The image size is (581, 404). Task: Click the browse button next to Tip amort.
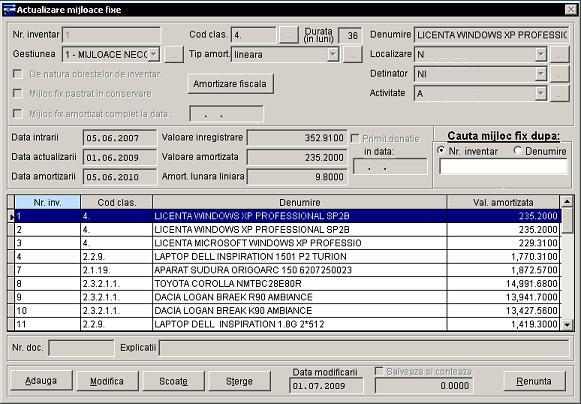(352, 54)
